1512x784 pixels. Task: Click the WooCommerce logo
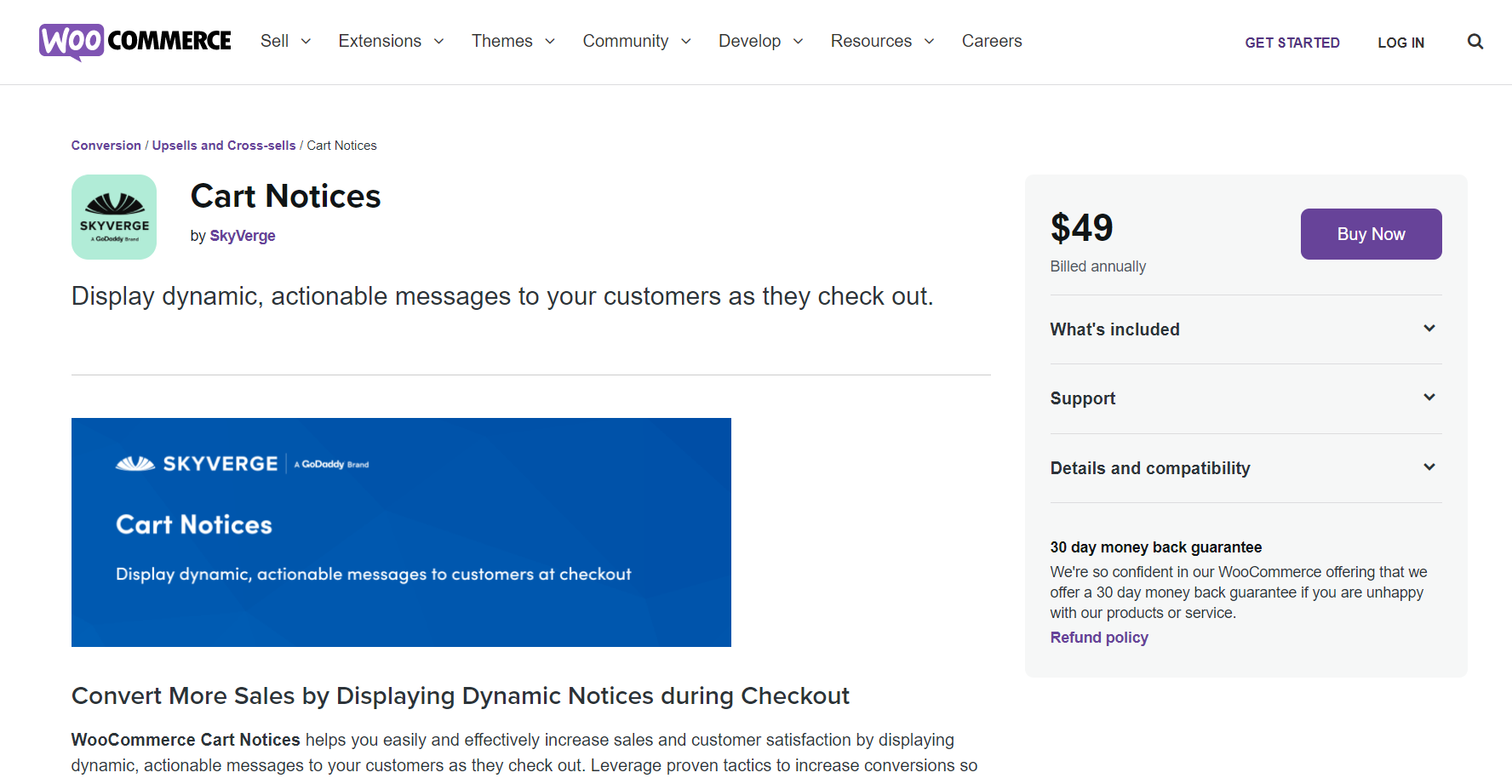(135, 42)
